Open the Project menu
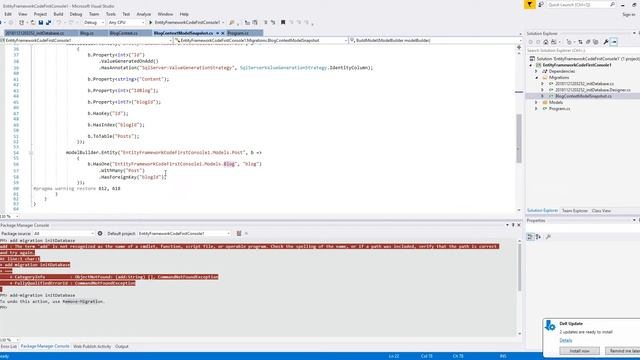Image resolution: width=640 pixels, height=360 pixels. pyautogui.click(x=40, y=14)
